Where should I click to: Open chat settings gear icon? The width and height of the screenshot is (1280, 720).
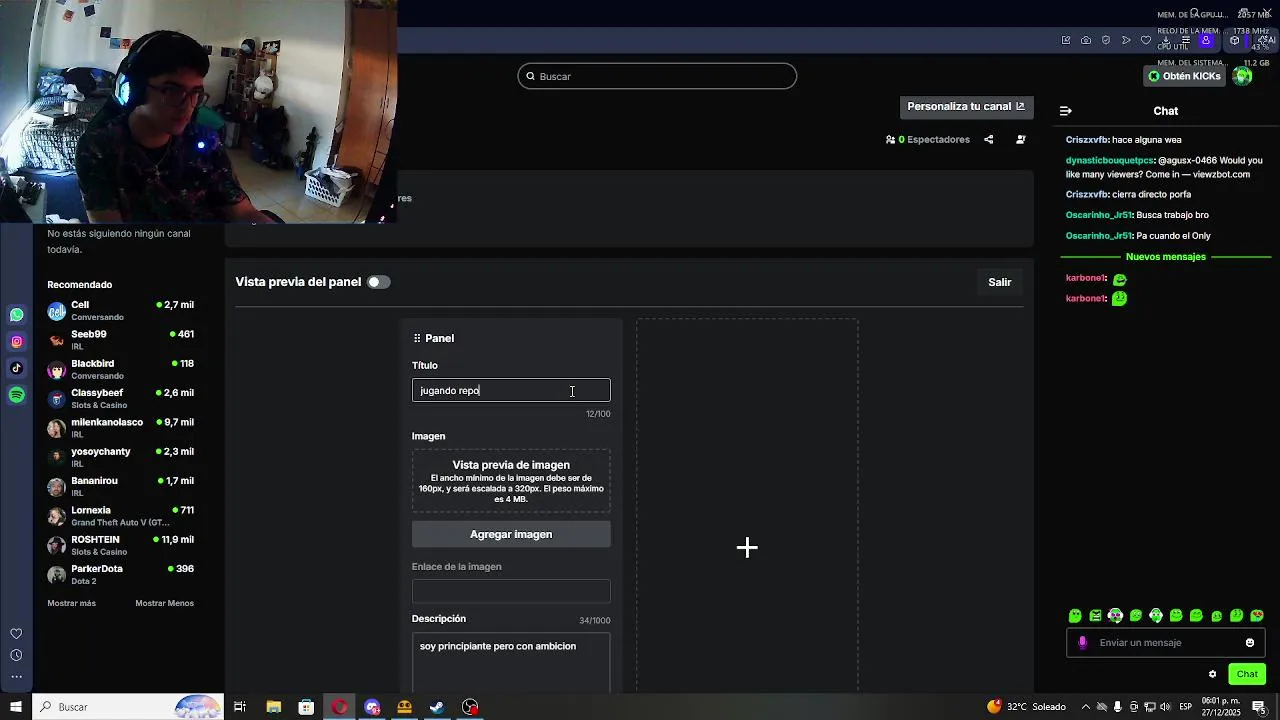tap(1213, 674)
